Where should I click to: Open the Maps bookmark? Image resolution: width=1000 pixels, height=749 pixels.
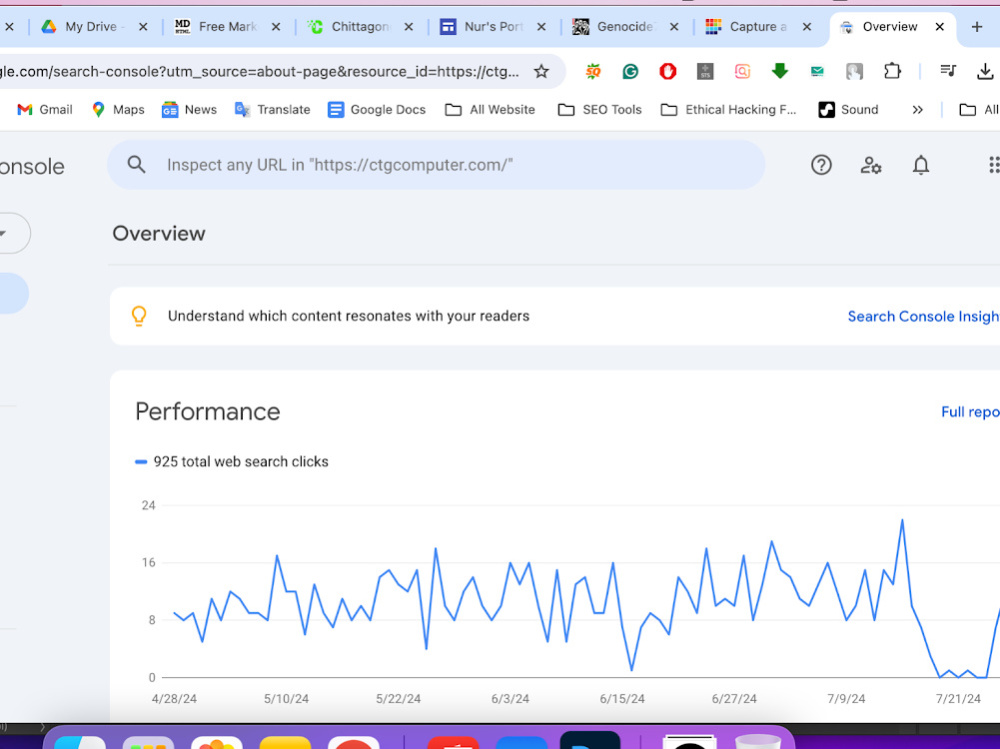click(118, 110)
